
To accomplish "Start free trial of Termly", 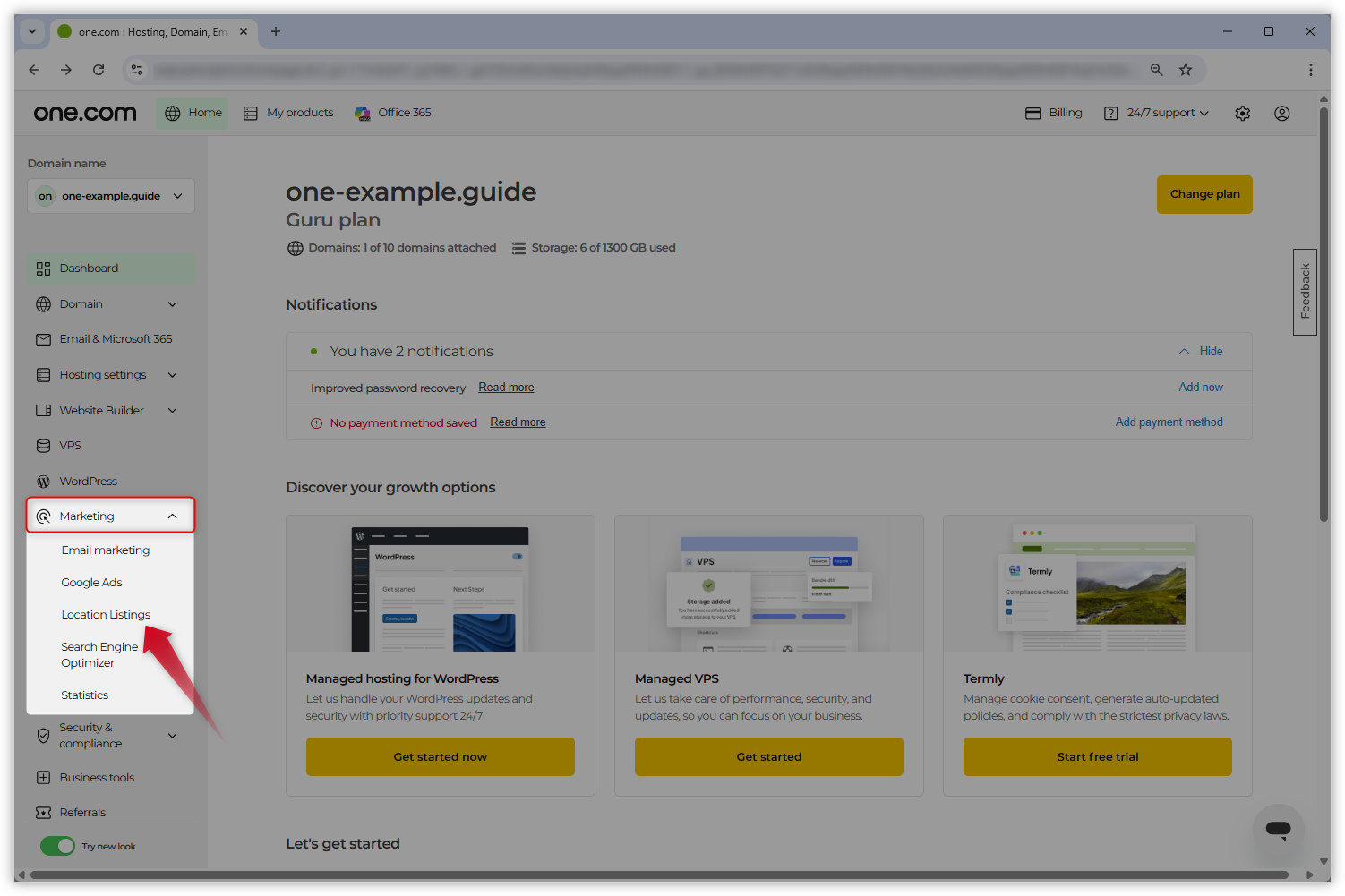I will tap(1098, 757).
